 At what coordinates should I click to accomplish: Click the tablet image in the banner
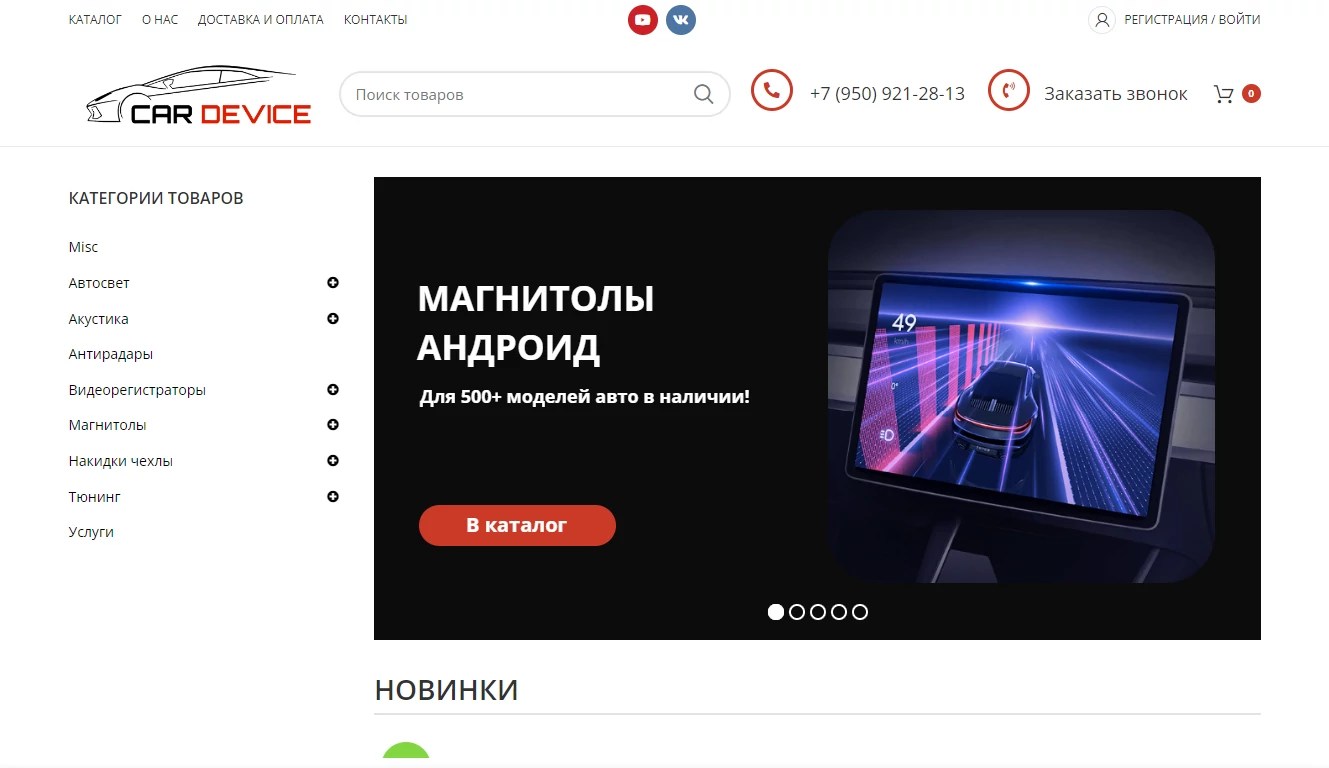click(1021, 396)
